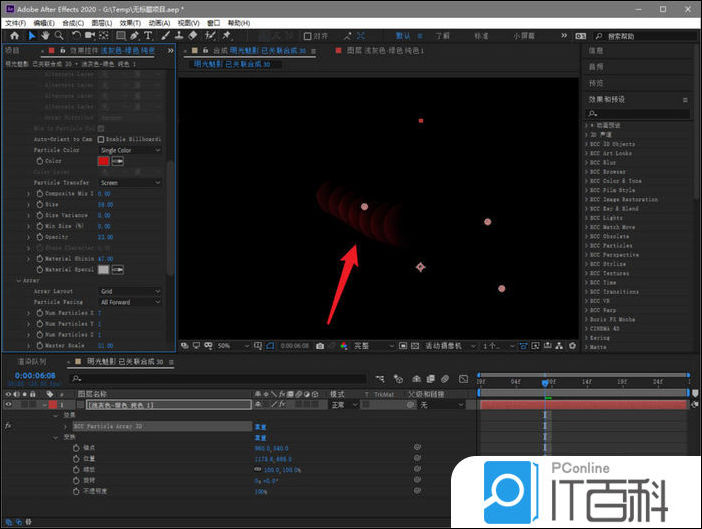Click the Material Specular eyedropper icon
Screen dimensions: 702x529
(x=118, y=269)
